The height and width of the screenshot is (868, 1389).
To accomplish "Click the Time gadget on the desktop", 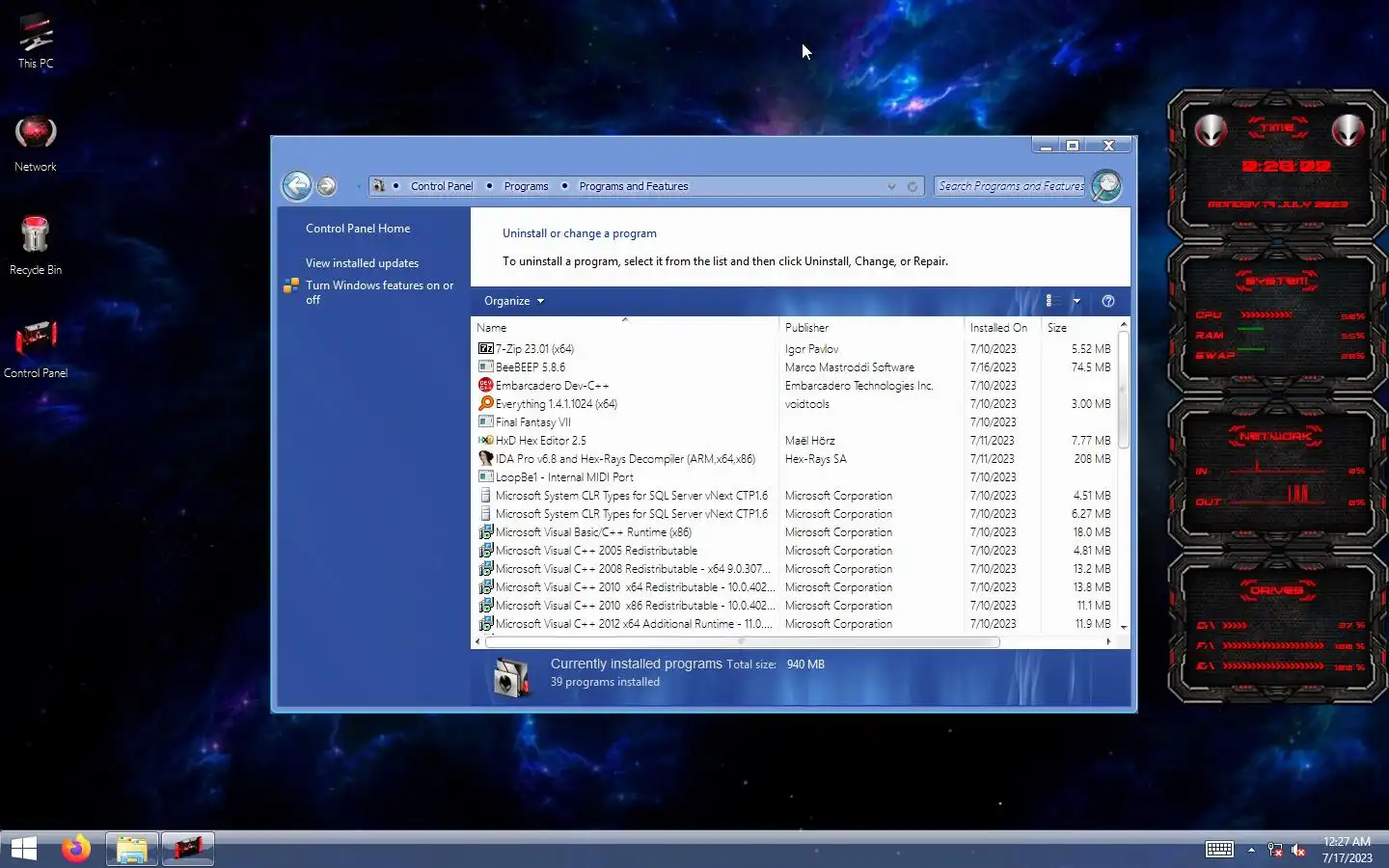I will [1277, 164].
